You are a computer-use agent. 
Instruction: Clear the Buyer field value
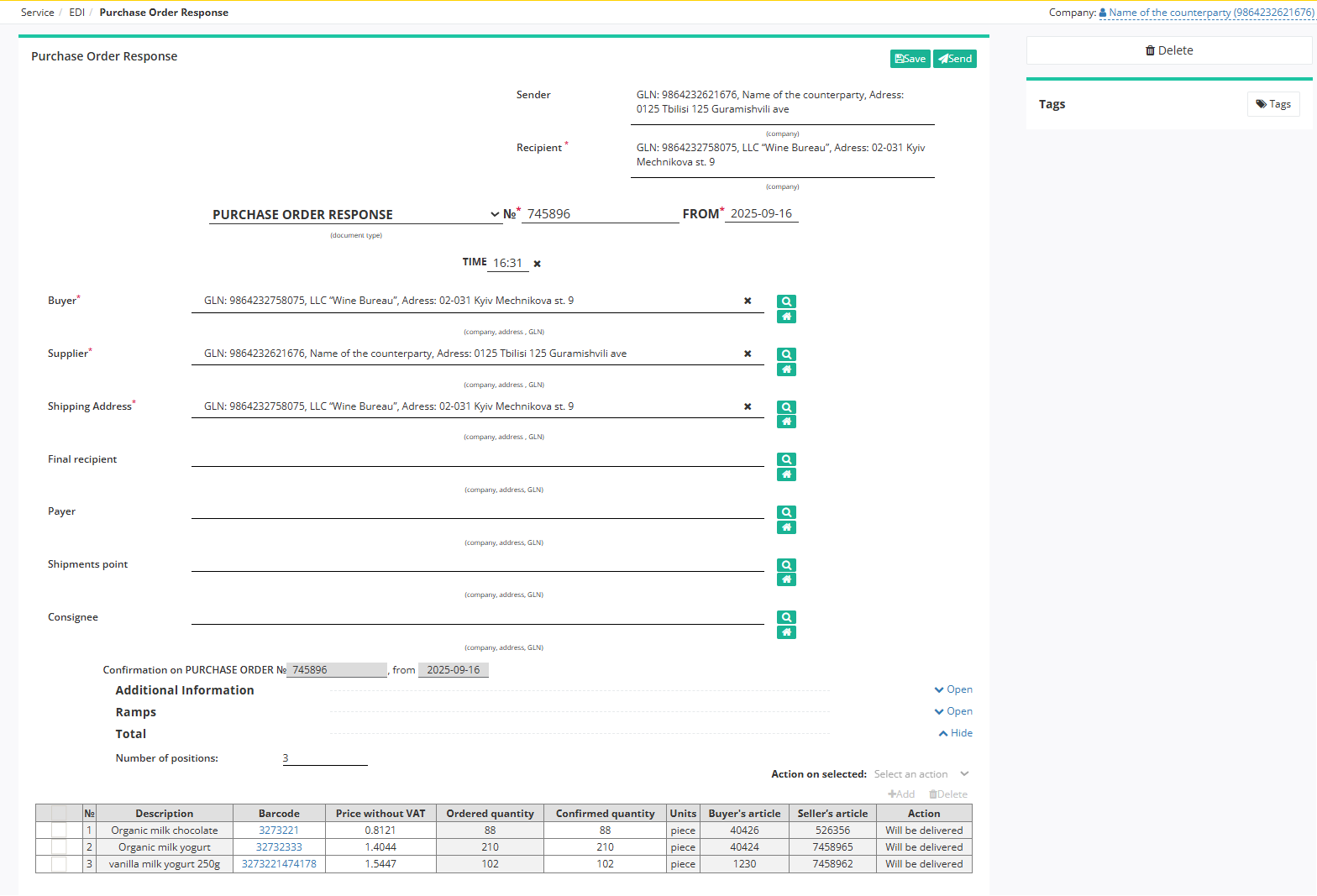tap(748, 301)
